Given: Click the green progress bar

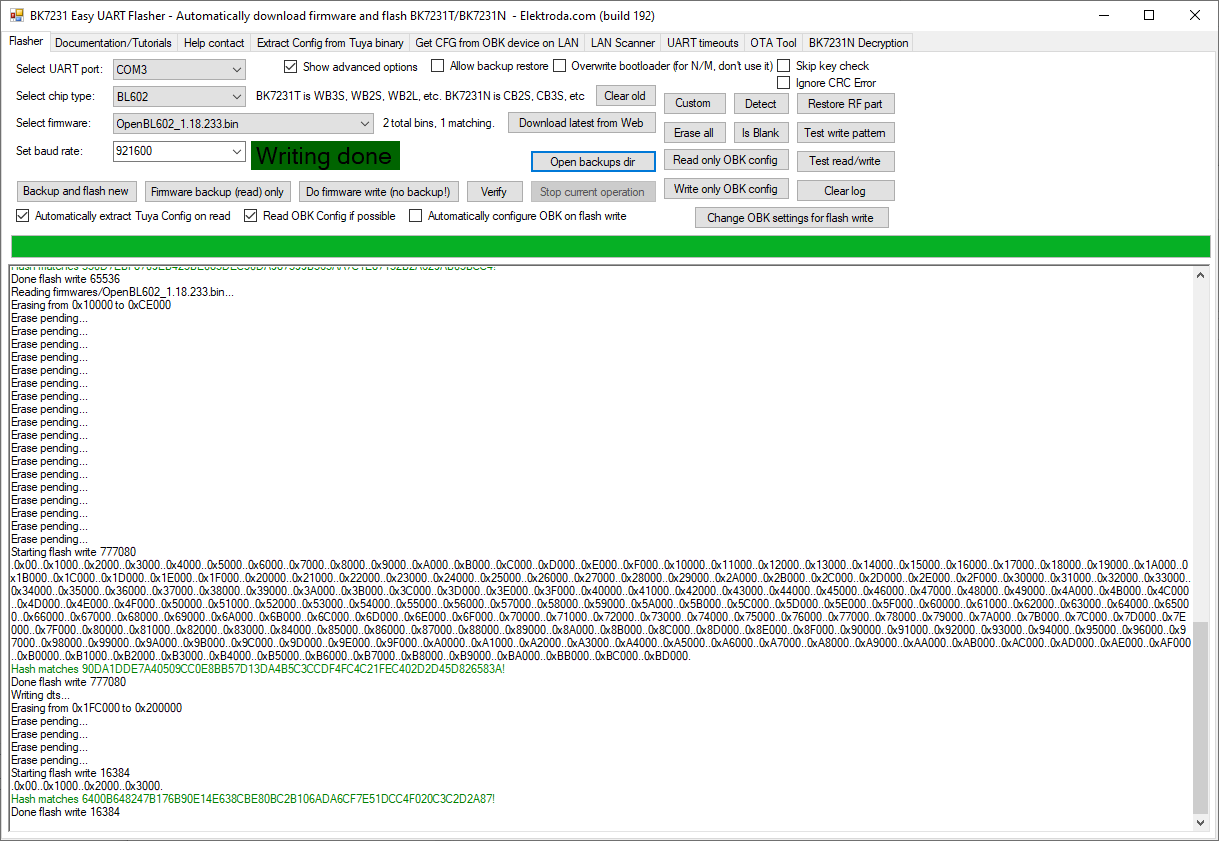Looking at the screenshot, I should pos(610,246).
